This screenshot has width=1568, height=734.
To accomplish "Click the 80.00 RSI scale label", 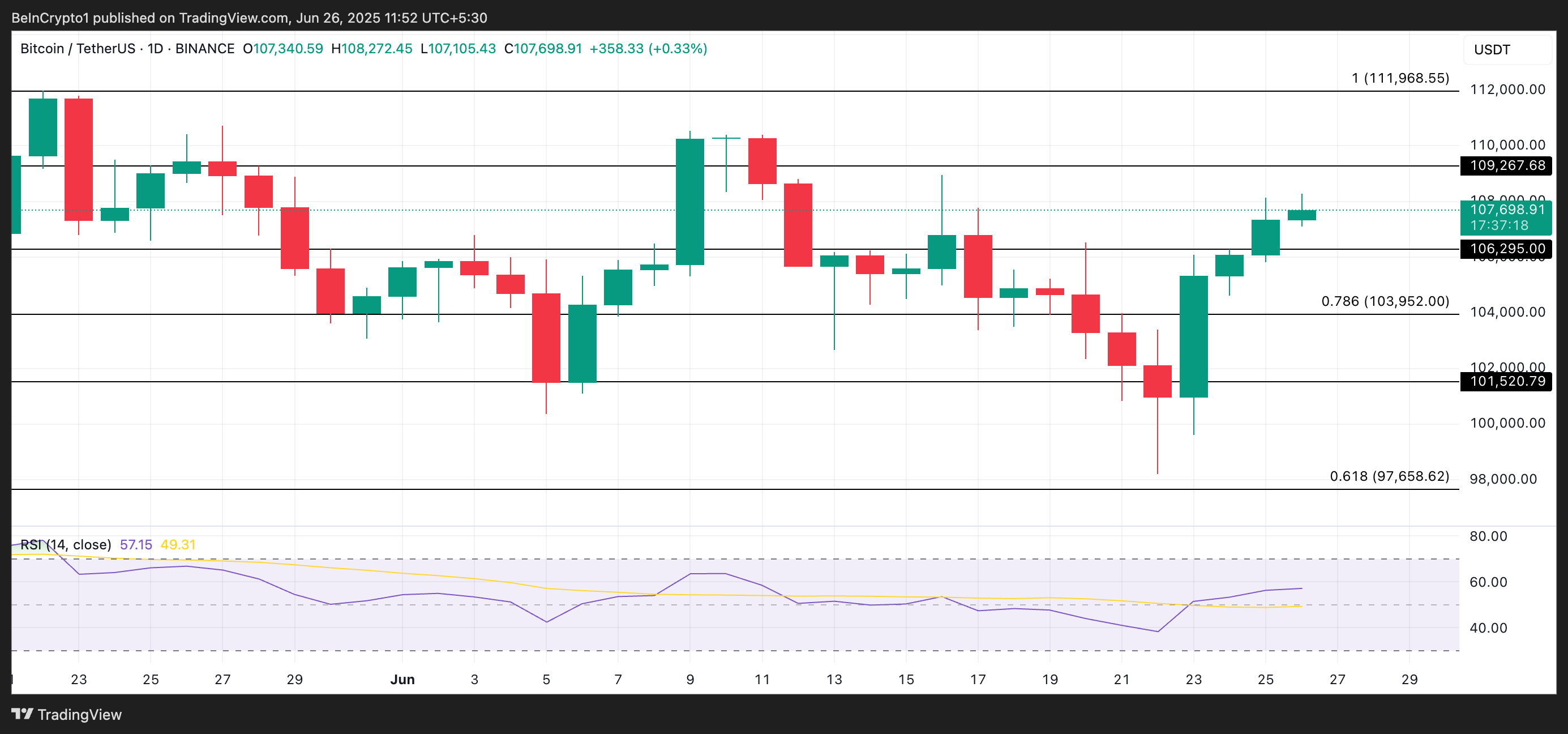I will 1488,536.
